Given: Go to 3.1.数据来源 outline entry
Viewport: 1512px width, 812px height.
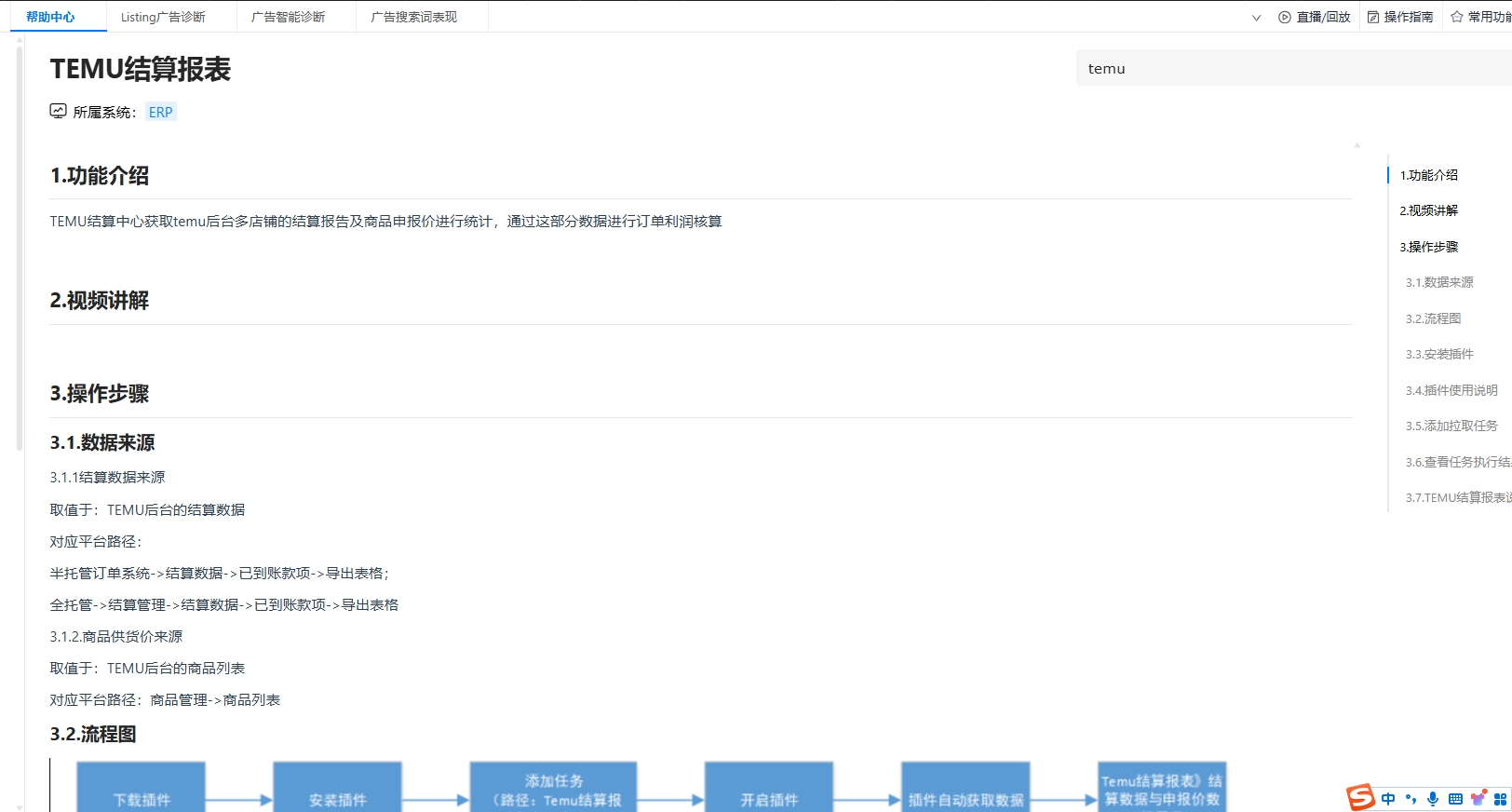Looking at the screenshot, I should 1439,282.
